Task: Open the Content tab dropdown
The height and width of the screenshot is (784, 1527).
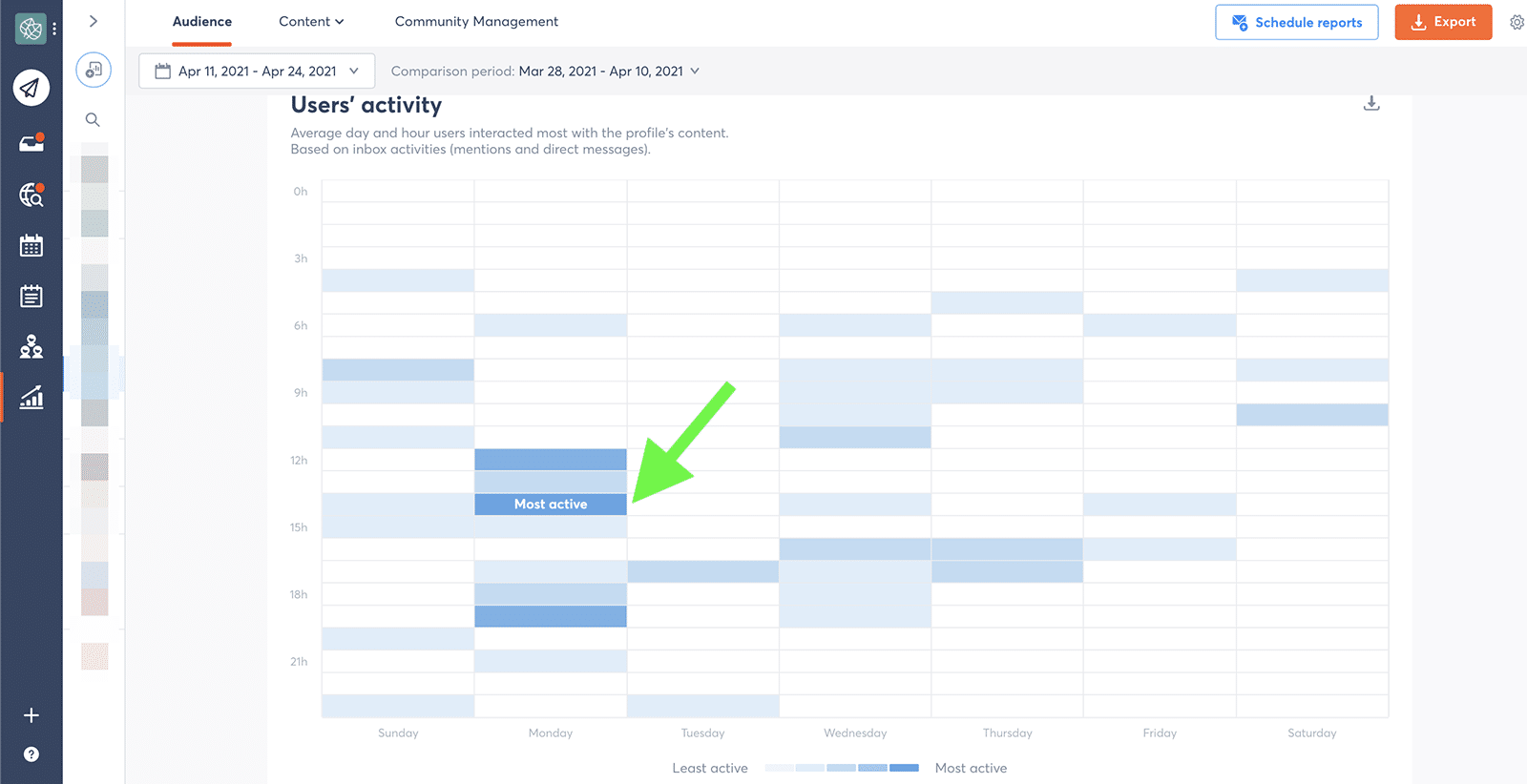Action: (x=311, y=21)
